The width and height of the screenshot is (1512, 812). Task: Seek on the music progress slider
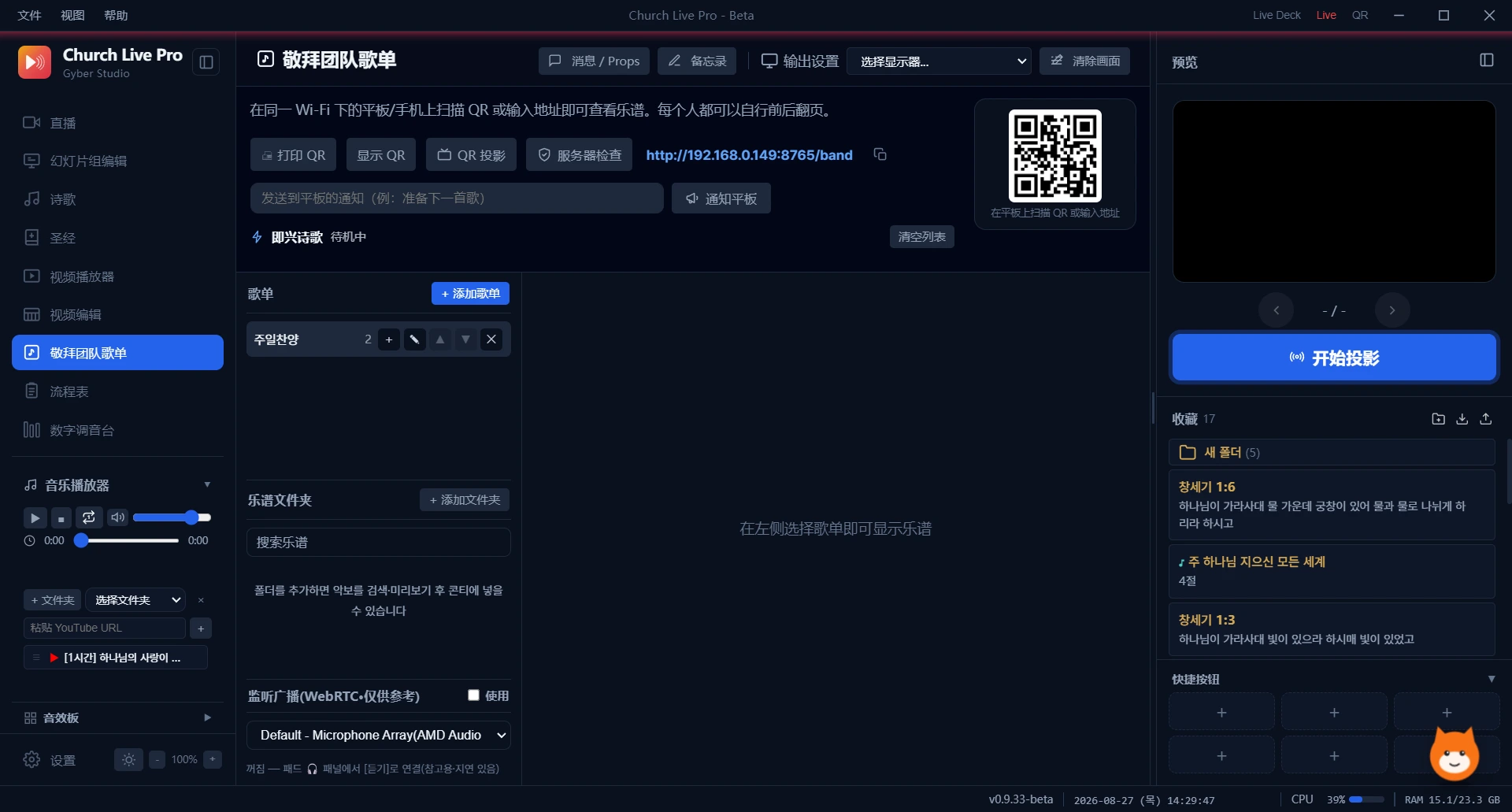[x=127, y=541]
